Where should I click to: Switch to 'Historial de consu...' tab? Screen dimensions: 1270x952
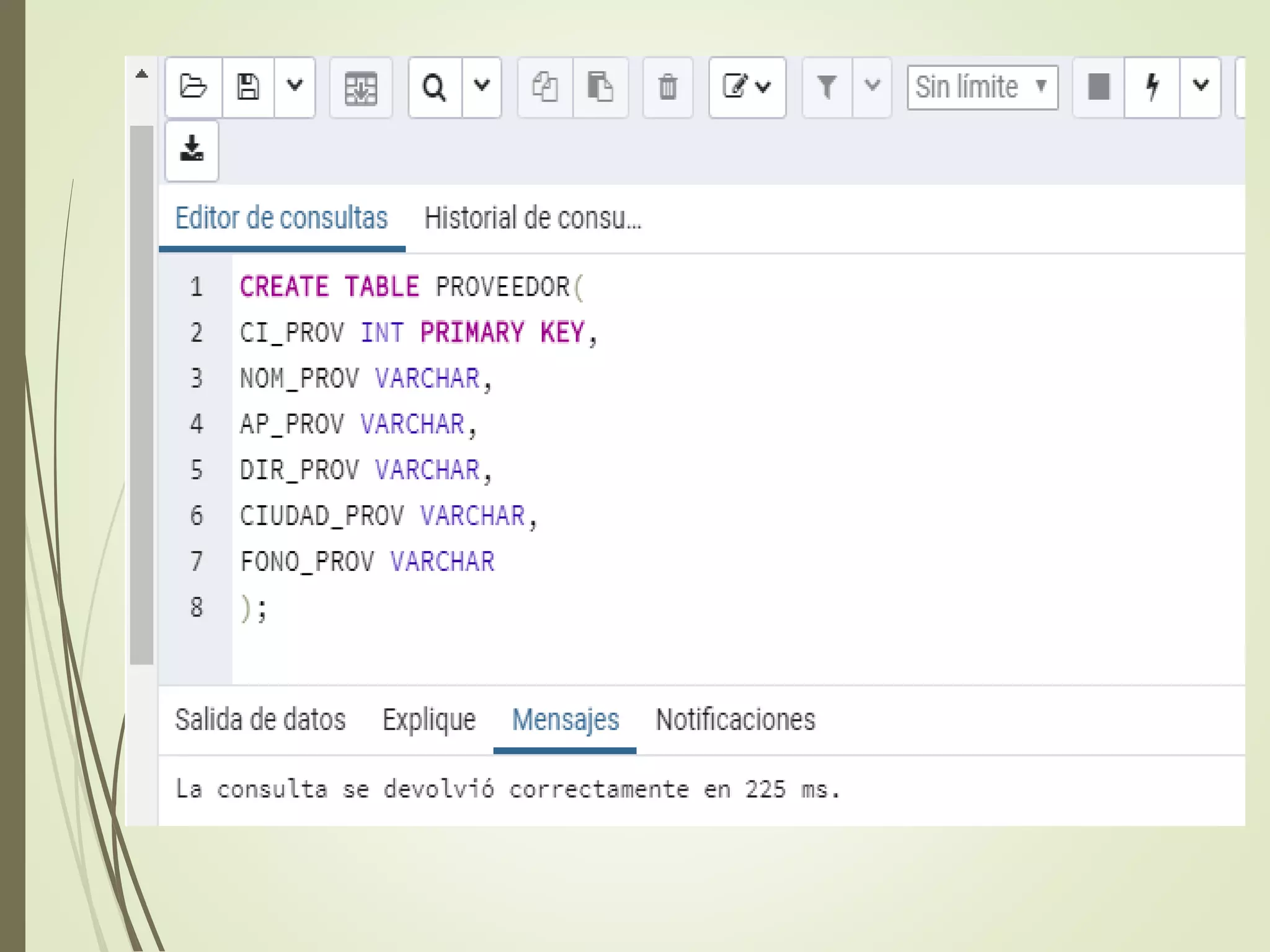(532, 219)
